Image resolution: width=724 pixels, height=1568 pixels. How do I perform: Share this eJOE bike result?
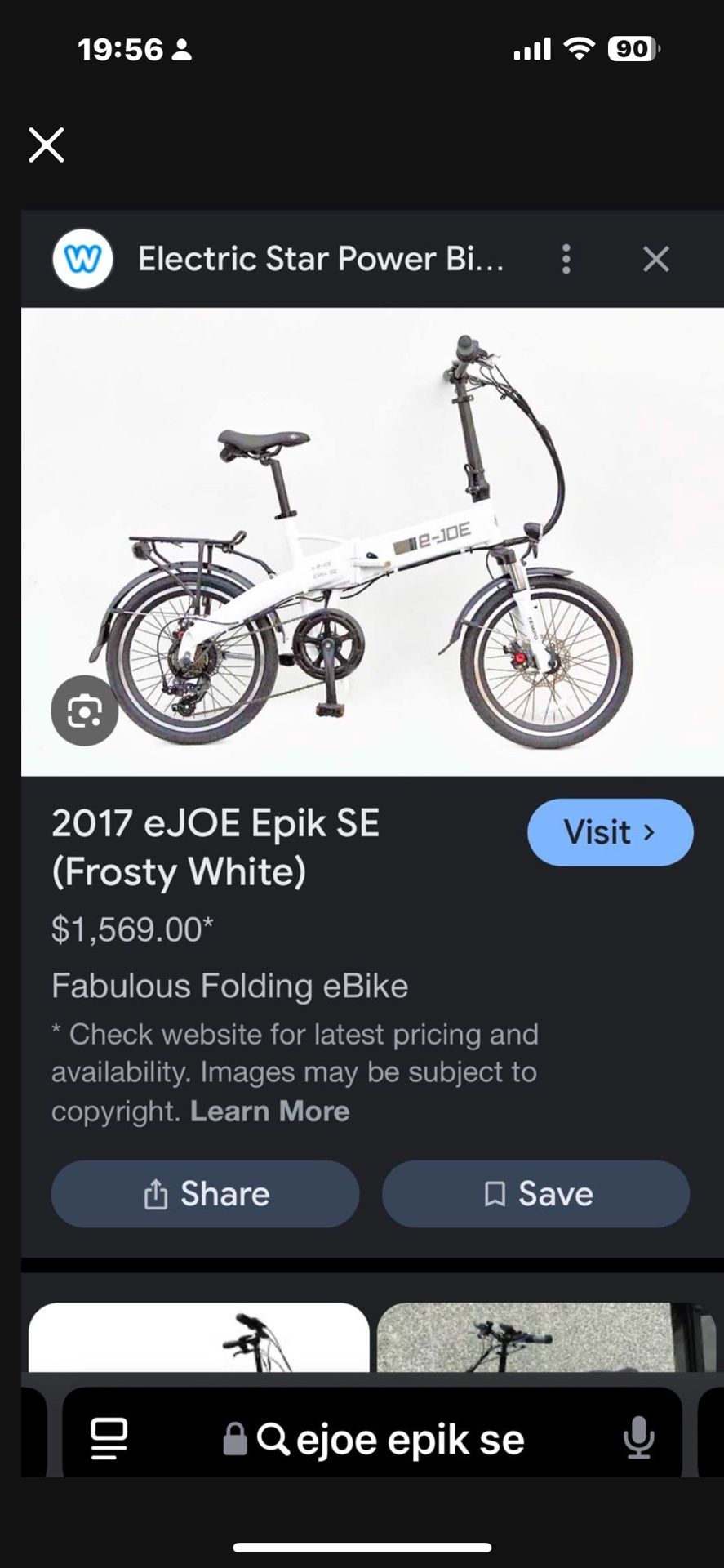pyautogui.click(x=205, y=1194)
